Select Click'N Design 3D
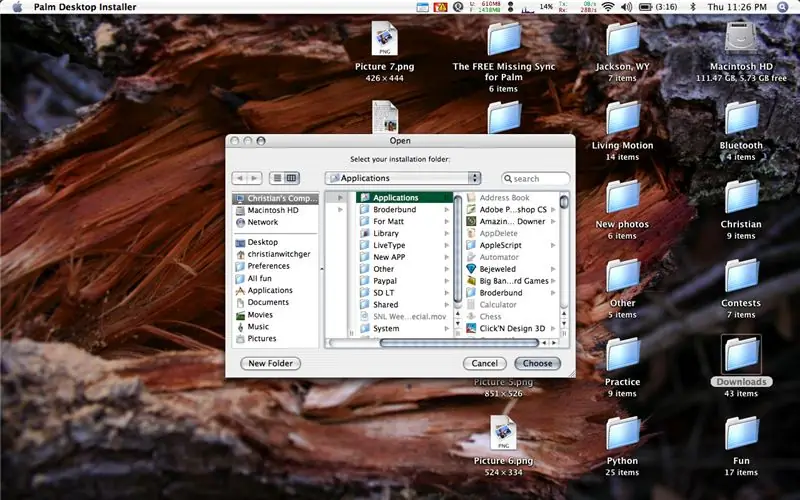The image size is (800, 500). [x=511, y=328]
